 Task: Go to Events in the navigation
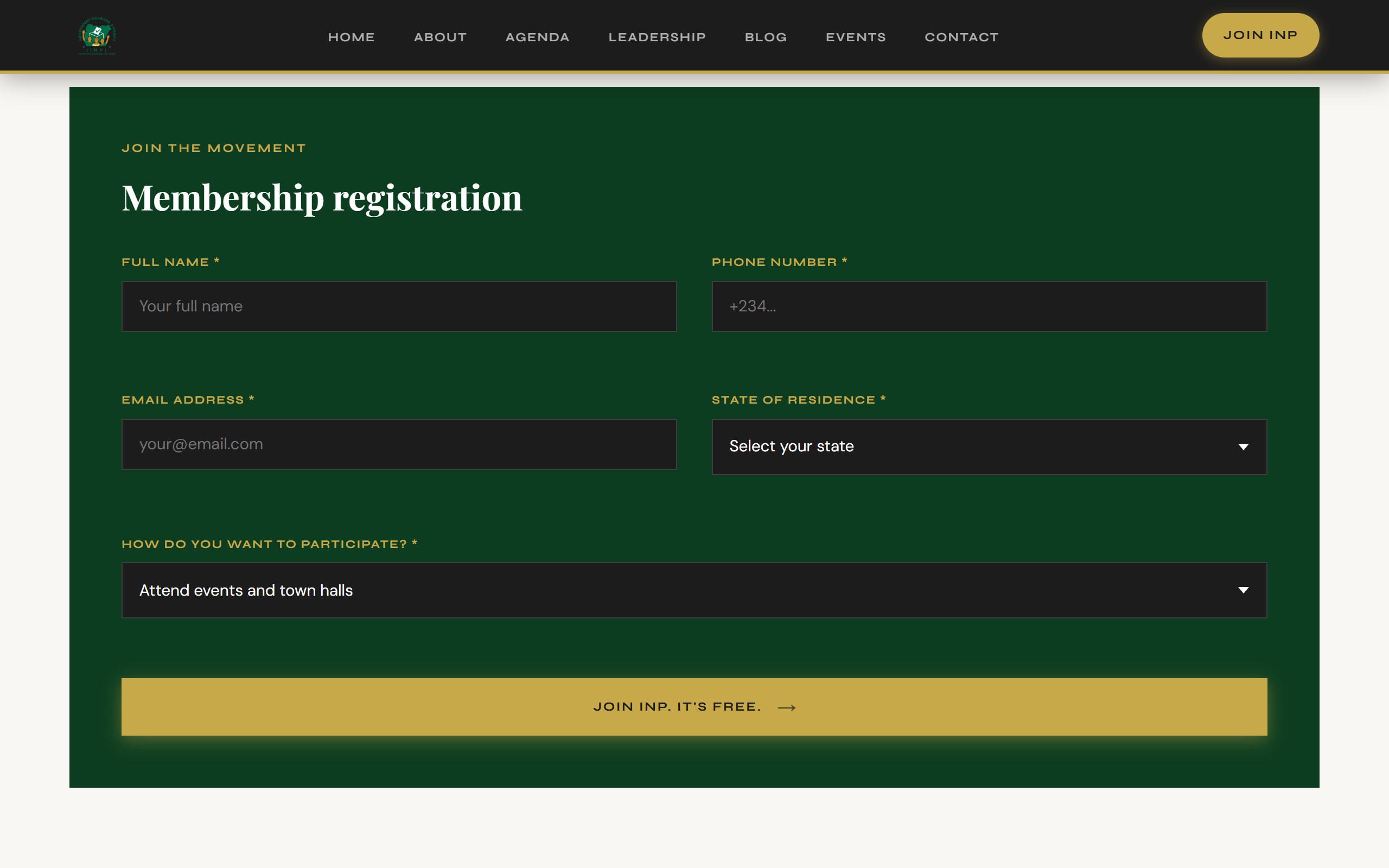click(x=856, y=37)
